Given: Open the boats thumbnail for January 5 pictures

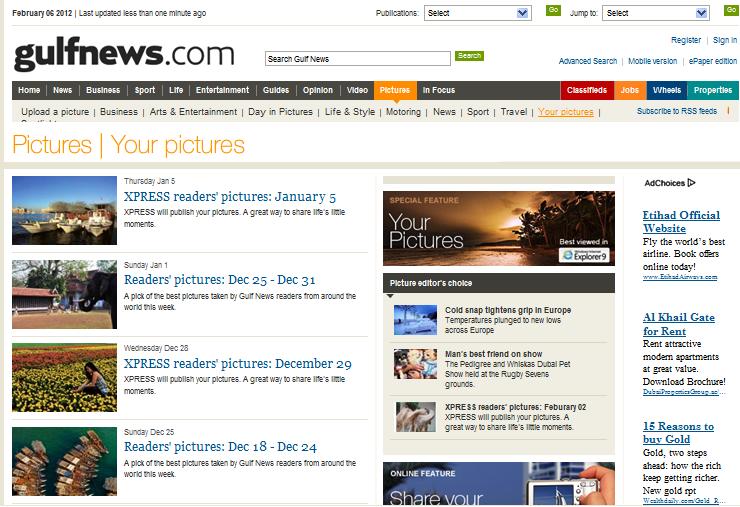Looking at the screenshot, I should pyautogui.click(x=64, y=210).
